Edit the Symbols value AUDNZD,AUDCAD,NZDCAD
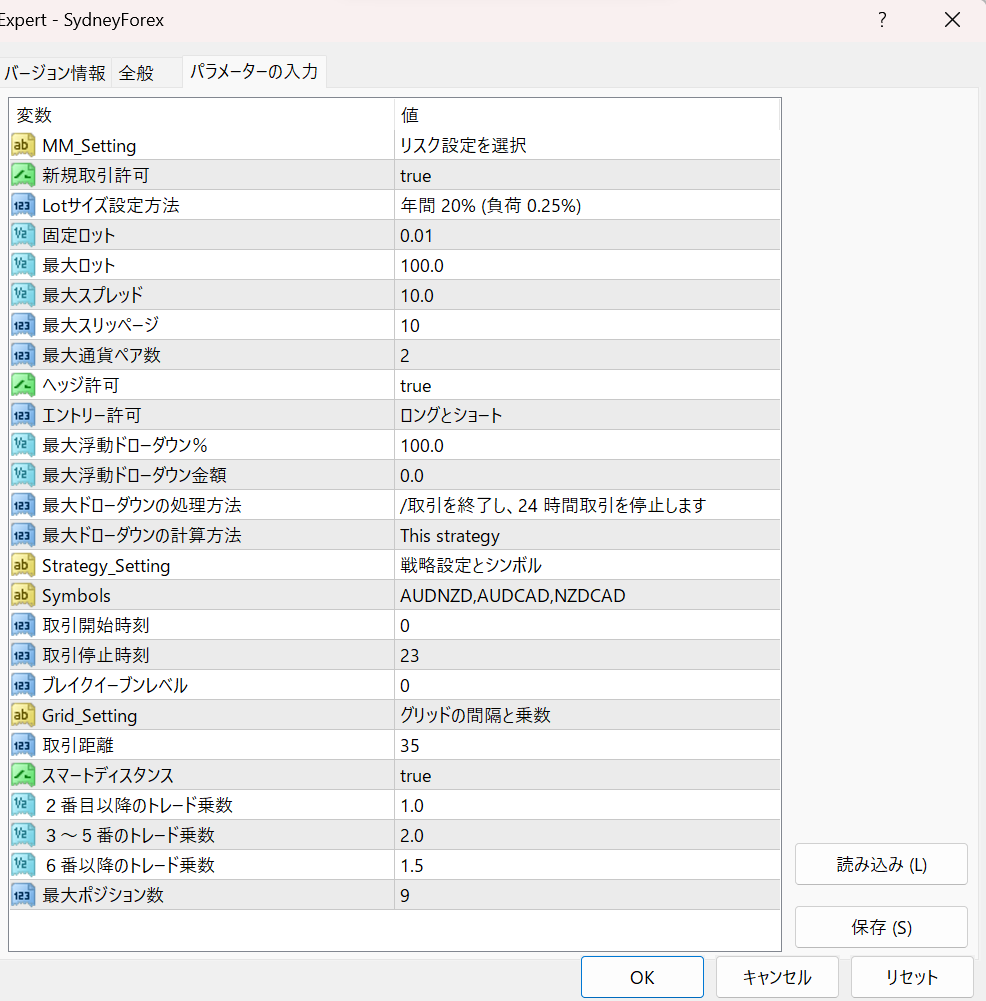This screenshot has width=986, height=1001. [x=587, y=595]
